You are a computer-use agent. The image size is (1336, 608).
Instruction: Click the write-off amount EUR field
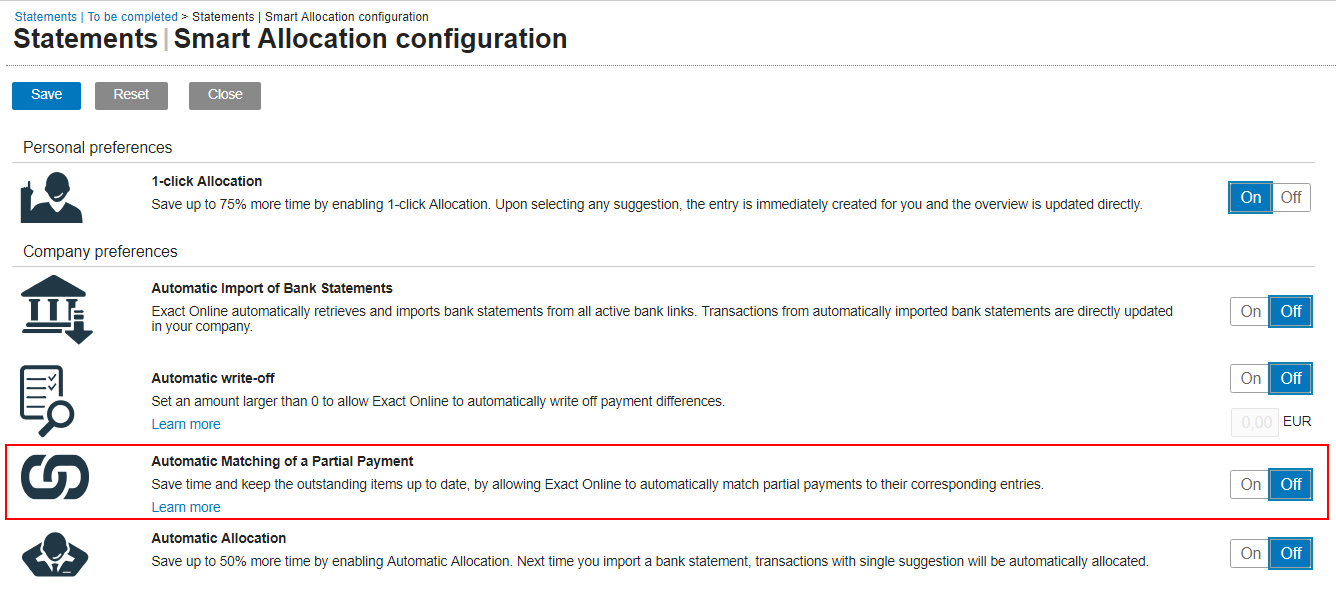pyautogui.click(x=1254, y=422)
